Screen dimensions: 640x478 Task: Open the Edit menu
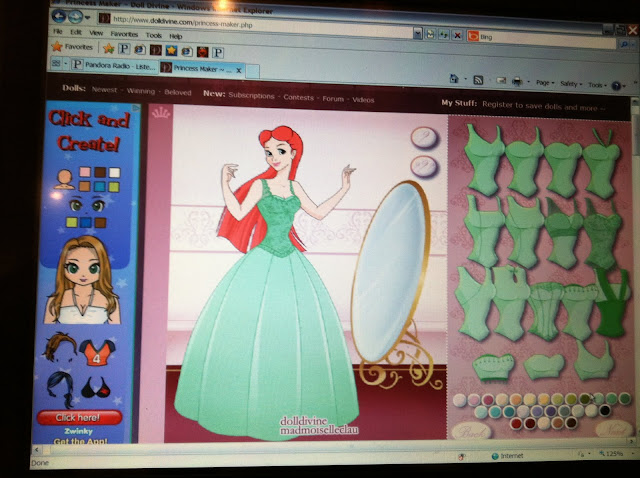click(x=76, y=32)
